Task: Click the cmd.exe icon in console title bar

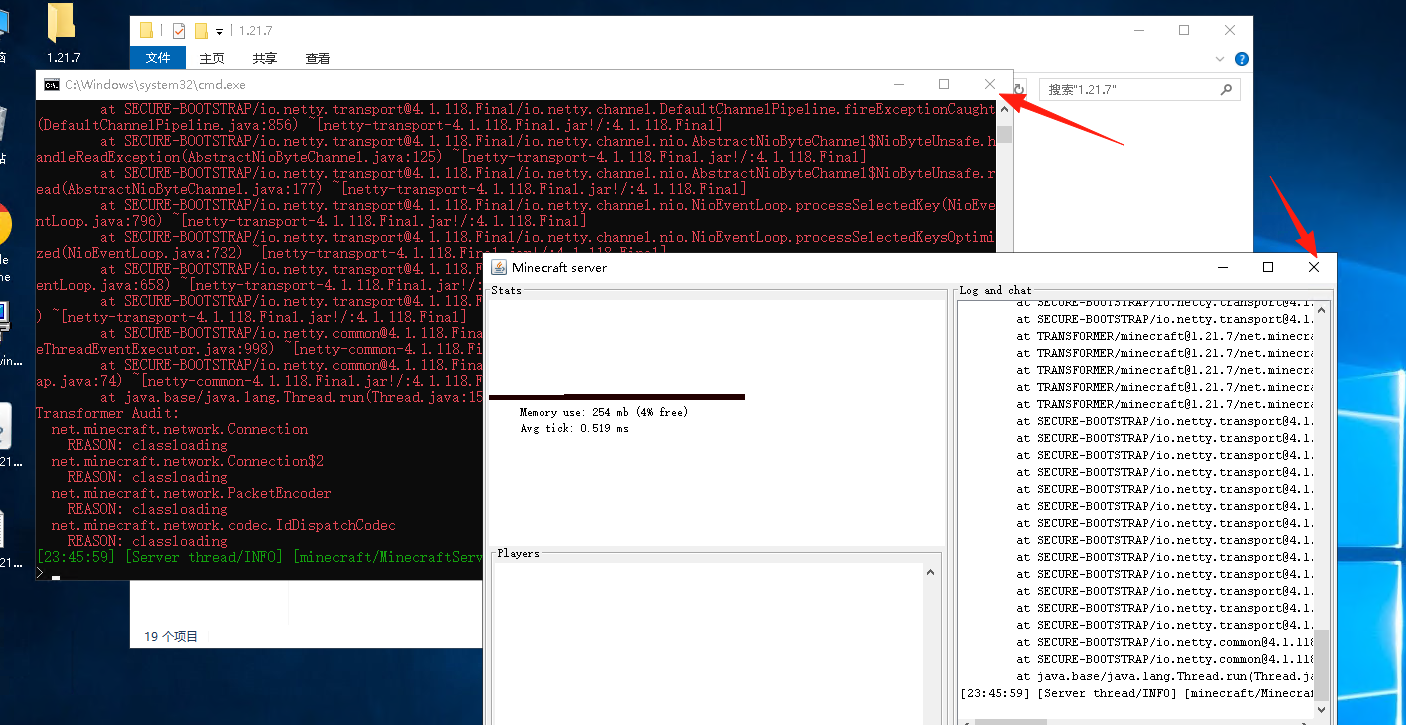Action: (x=51, y=85)
